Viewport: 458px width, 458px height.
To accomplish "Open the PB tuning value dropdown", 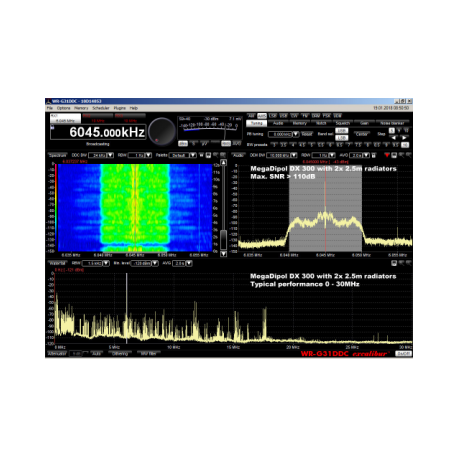I will tap(296, 134).
